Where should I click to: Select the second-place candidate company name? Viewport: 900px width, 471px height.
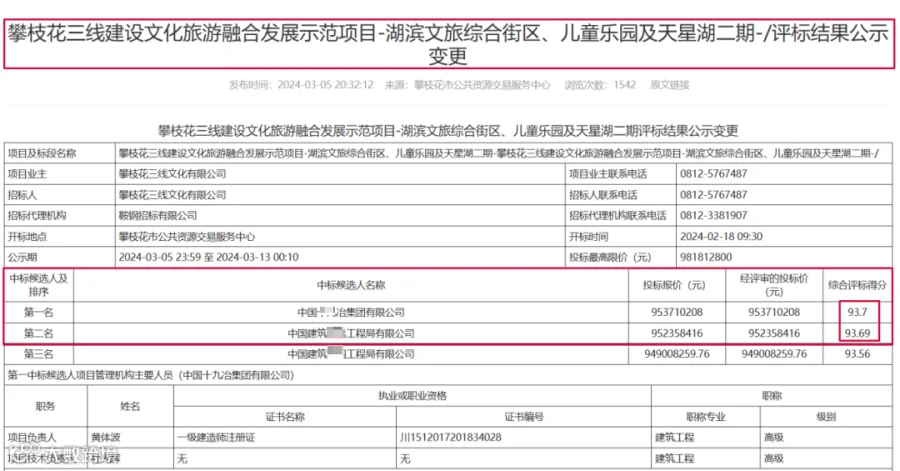tap(351, 333)
